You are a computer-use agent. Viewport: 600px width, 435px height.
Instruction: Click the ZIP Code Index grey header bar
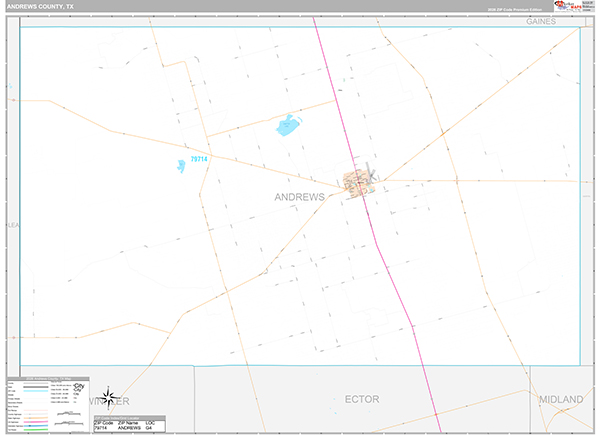pyautogui.click(x=130, y=418)
